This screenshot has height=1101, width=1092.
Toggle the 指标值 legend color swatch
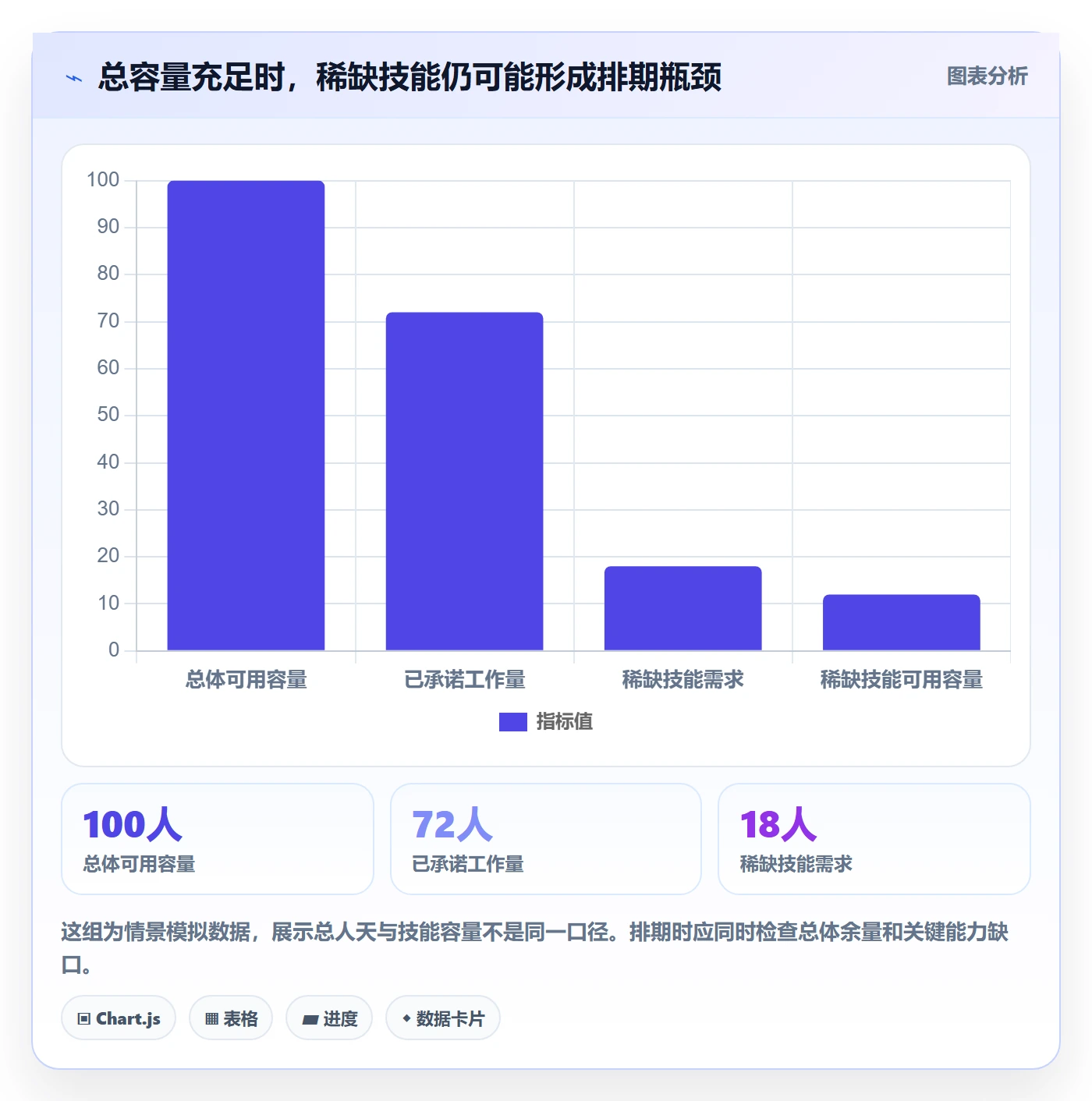512,722
